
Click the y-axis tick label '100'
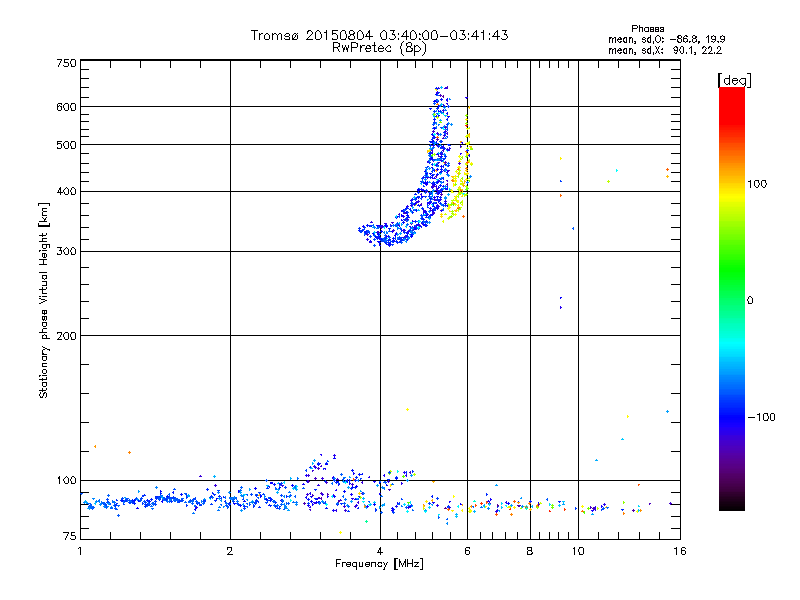tap(66, 481)
